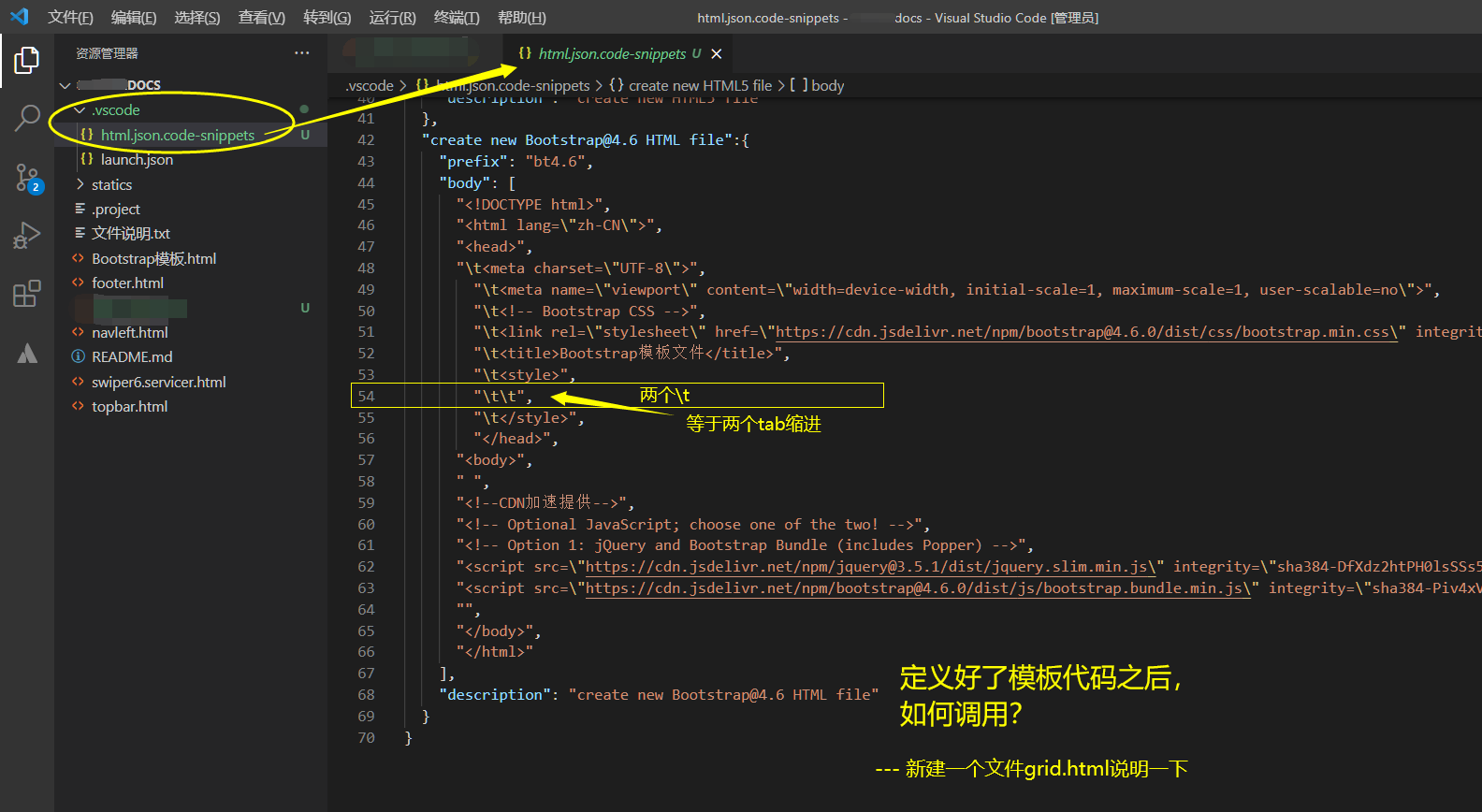Click the README.md info file icon
The width and height of the screenshot is (1482, 812).
coord(79,356)
